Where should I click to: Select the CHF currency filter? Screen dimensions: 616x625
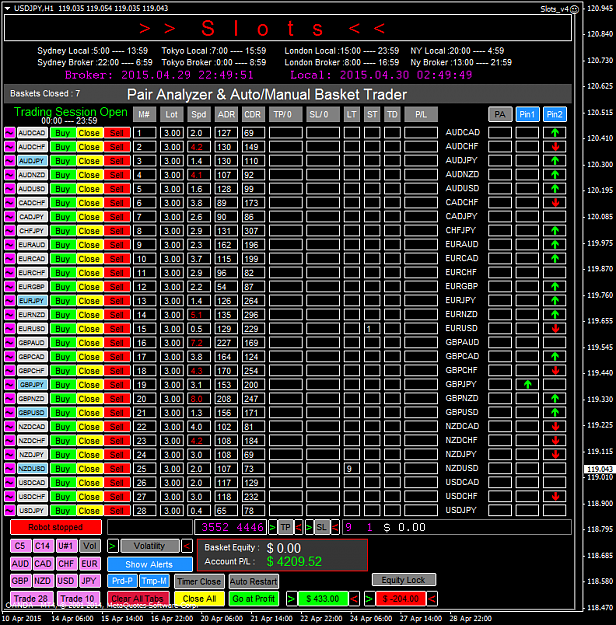coord(66,564)
